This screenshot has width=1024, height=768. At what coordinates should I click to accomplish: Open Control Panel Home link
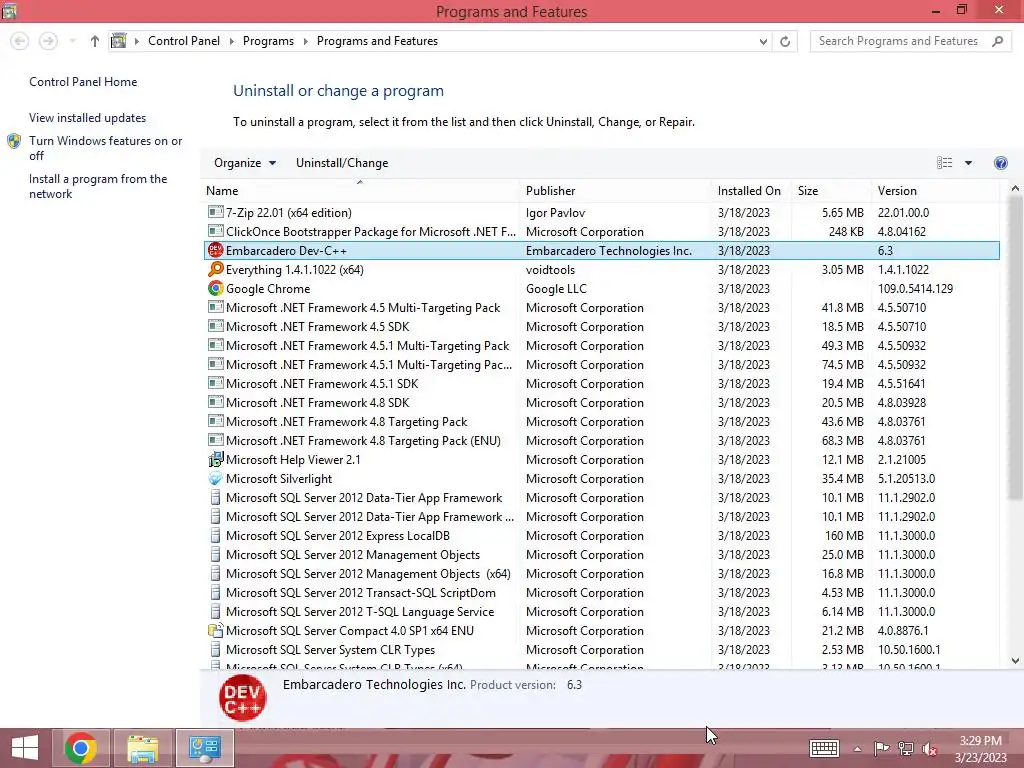pos(83,82)
